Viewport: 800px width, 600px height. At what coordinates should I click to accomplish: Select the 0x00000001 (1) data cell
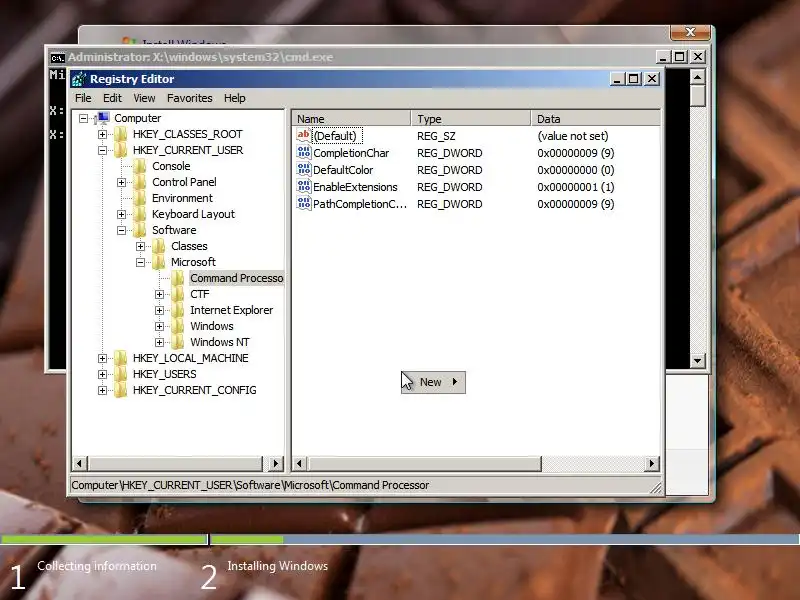[576, 187]
